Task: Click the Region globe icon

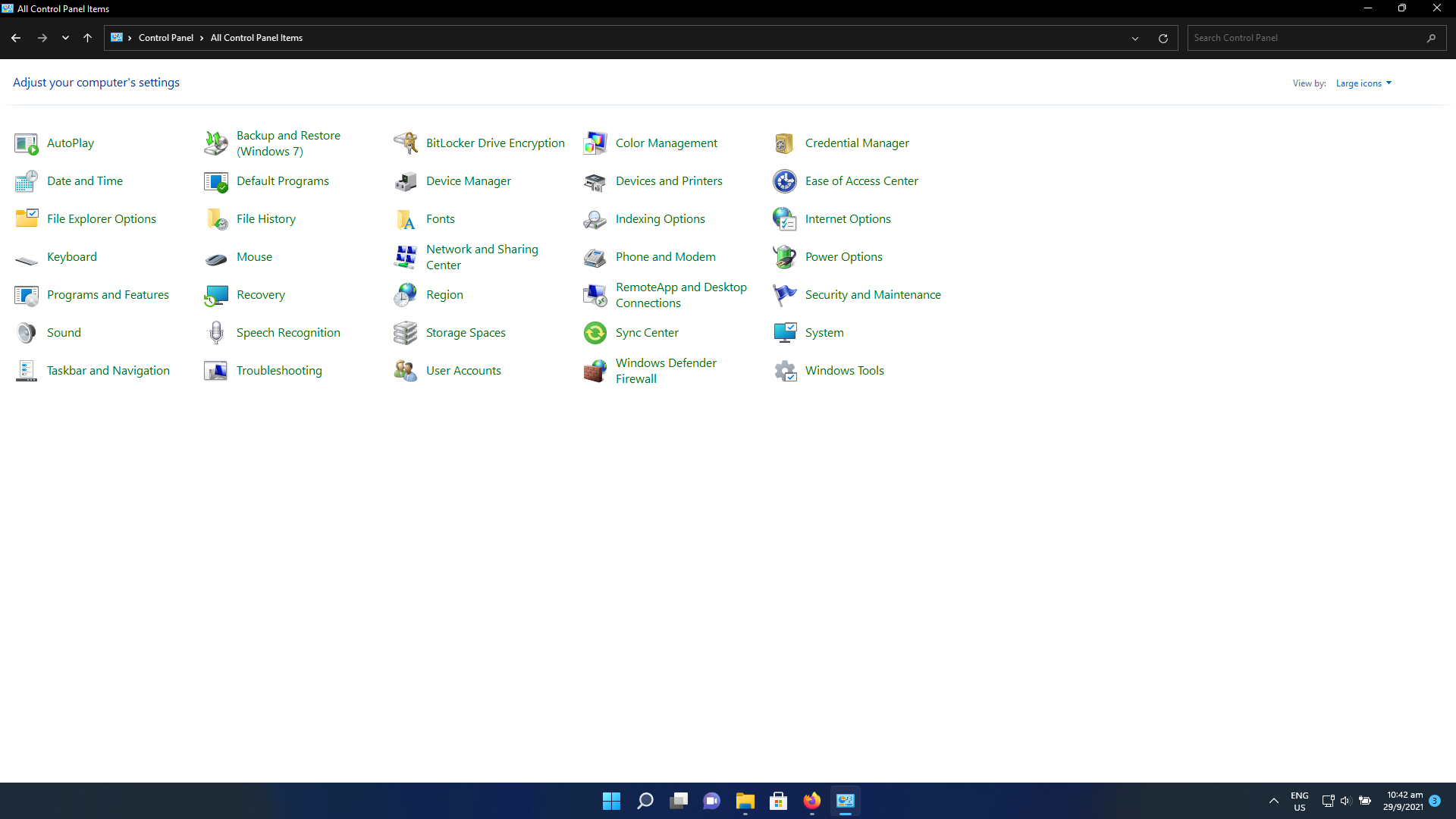Action: pyautogui.click(x=406, y=295)
